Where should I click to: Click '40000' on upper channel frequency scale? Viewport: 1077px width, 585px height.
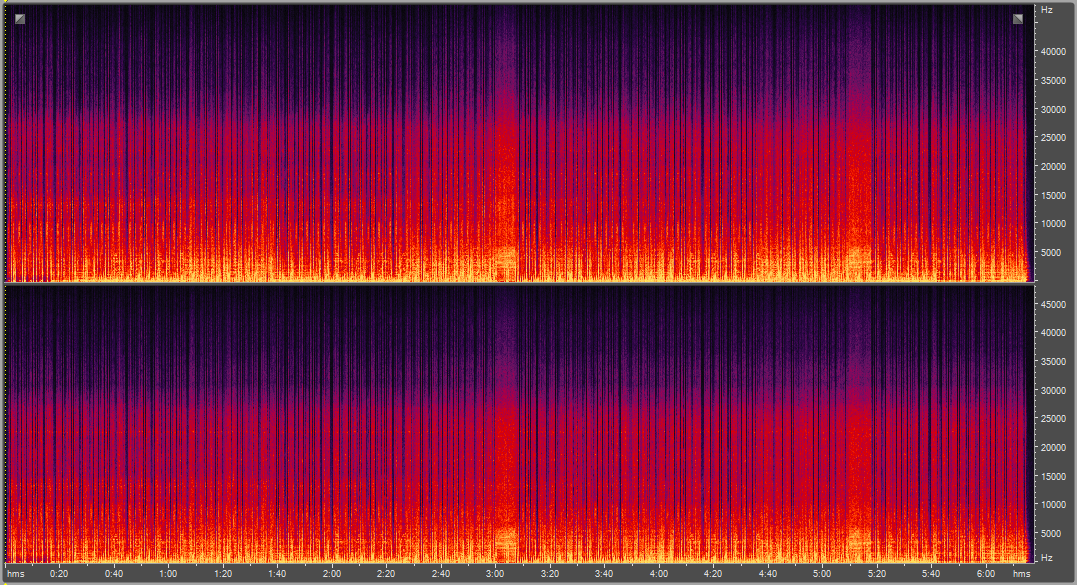point(1053,52)
